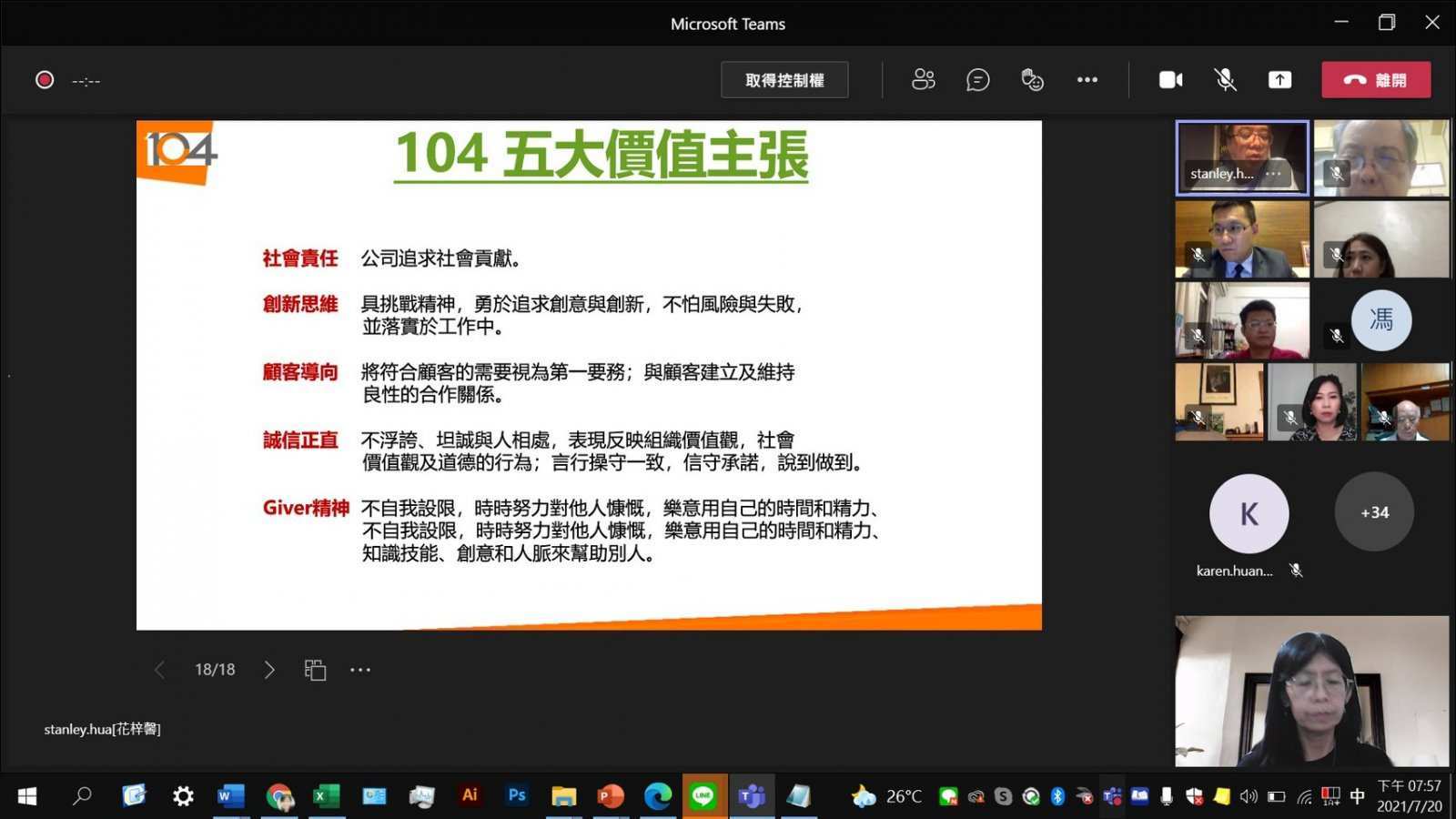Open more actions menu in meeting toolbar
Image resolution: width=1456 pixels, height=819 pixels.
click(x=1087, y=80)
